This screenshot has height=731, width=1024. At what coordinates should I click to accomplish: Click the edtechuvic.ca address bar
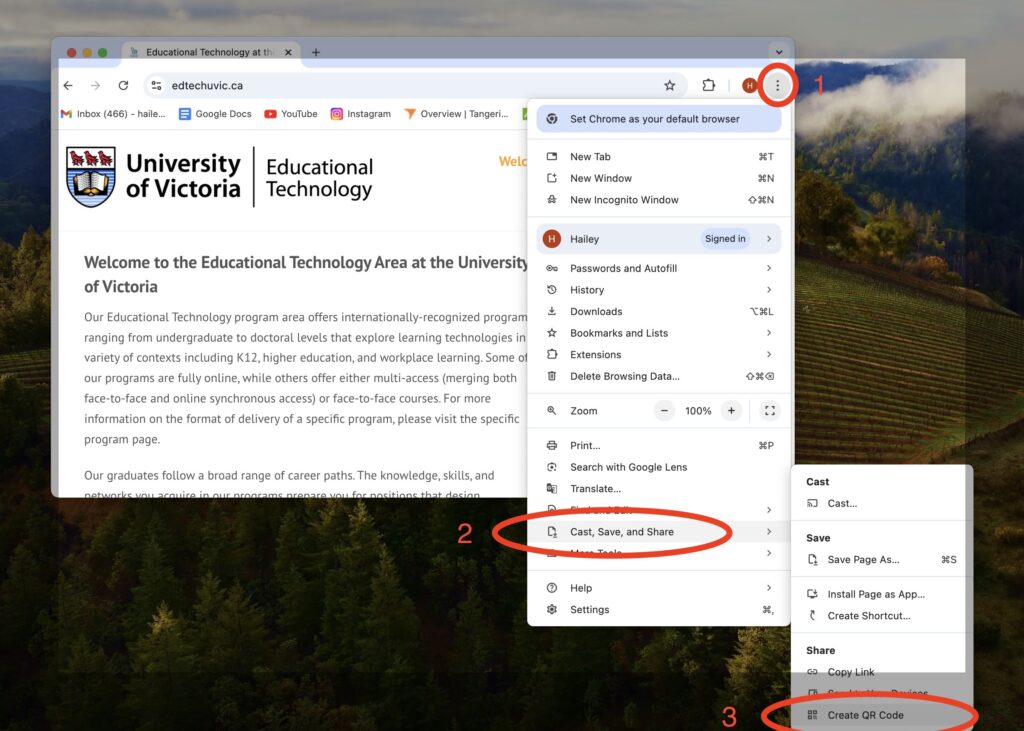pos(415,86)
